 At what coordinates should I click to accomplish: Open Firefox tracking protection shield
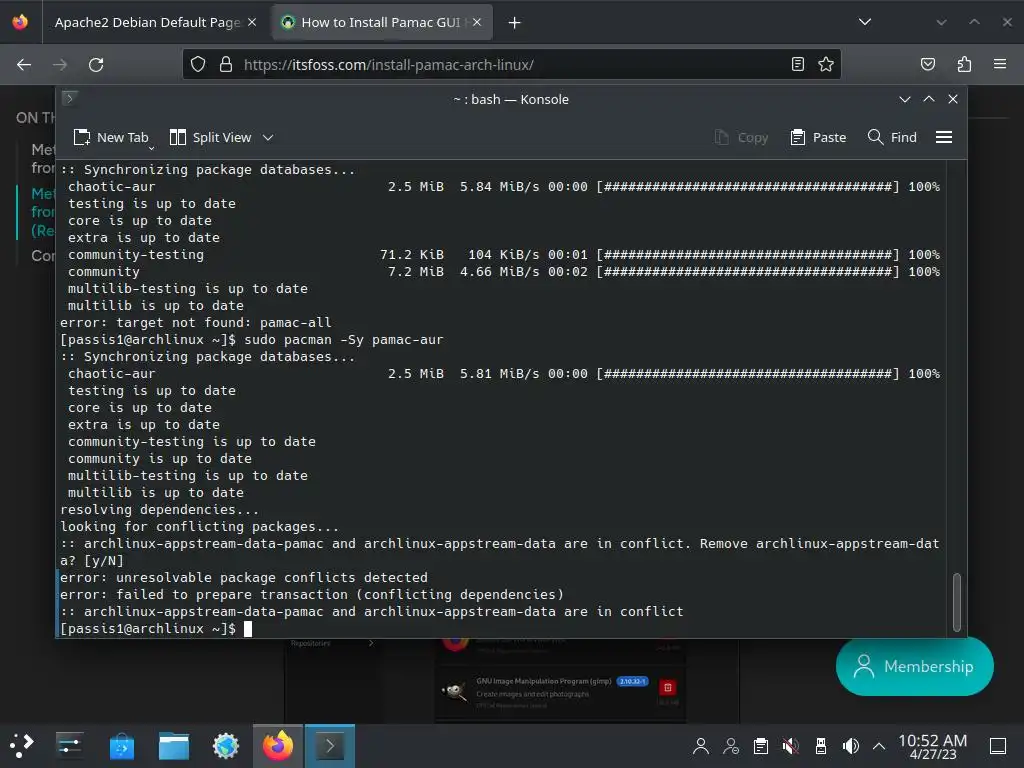tap(198, 64)
